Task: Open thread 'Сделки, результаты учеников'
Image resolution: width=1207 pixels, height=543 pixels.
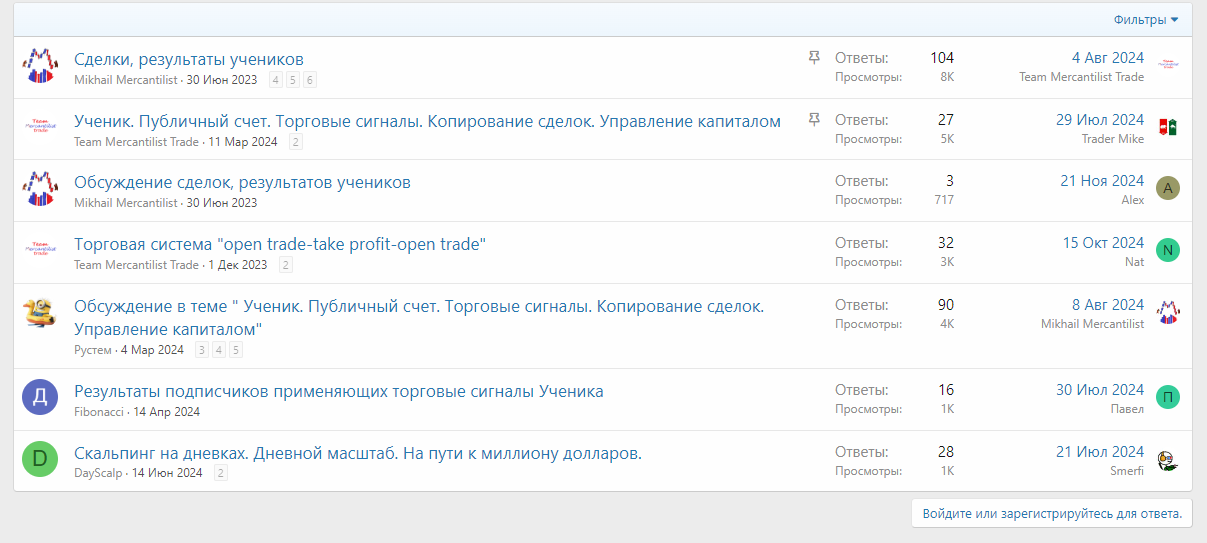Action: pos(189,59)
